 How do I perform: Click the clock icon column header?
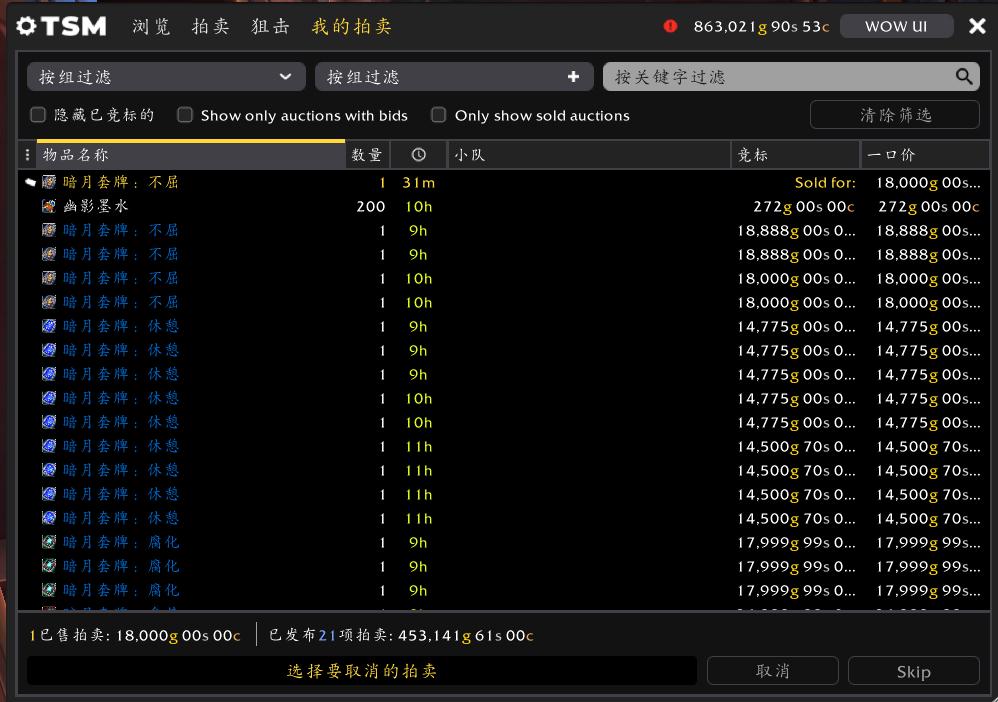point(419,154)
